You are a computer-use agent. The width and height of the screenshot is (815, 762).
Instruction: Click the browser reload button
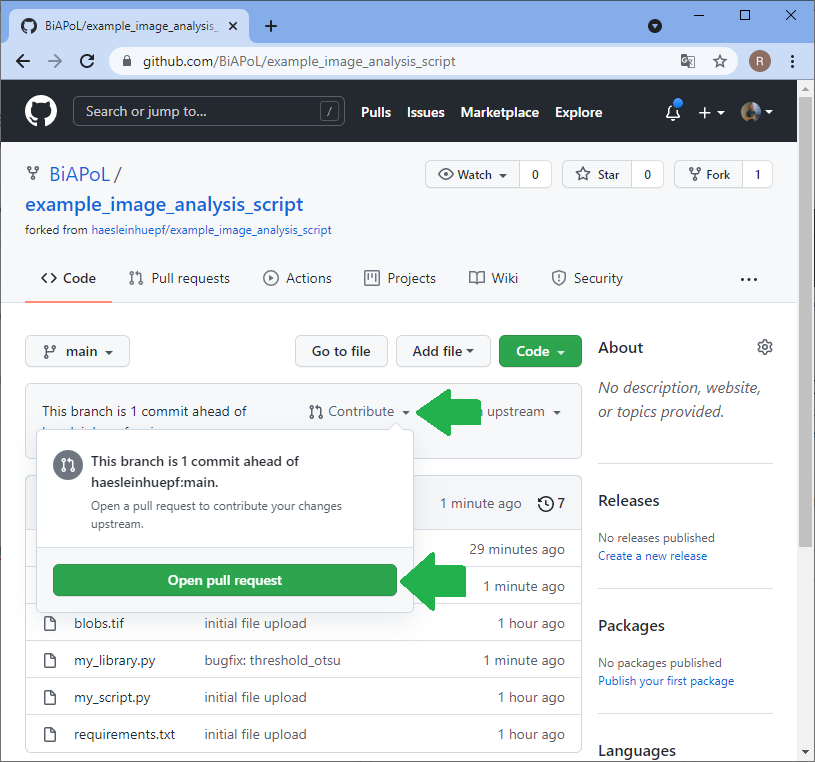tap(87, 61)
